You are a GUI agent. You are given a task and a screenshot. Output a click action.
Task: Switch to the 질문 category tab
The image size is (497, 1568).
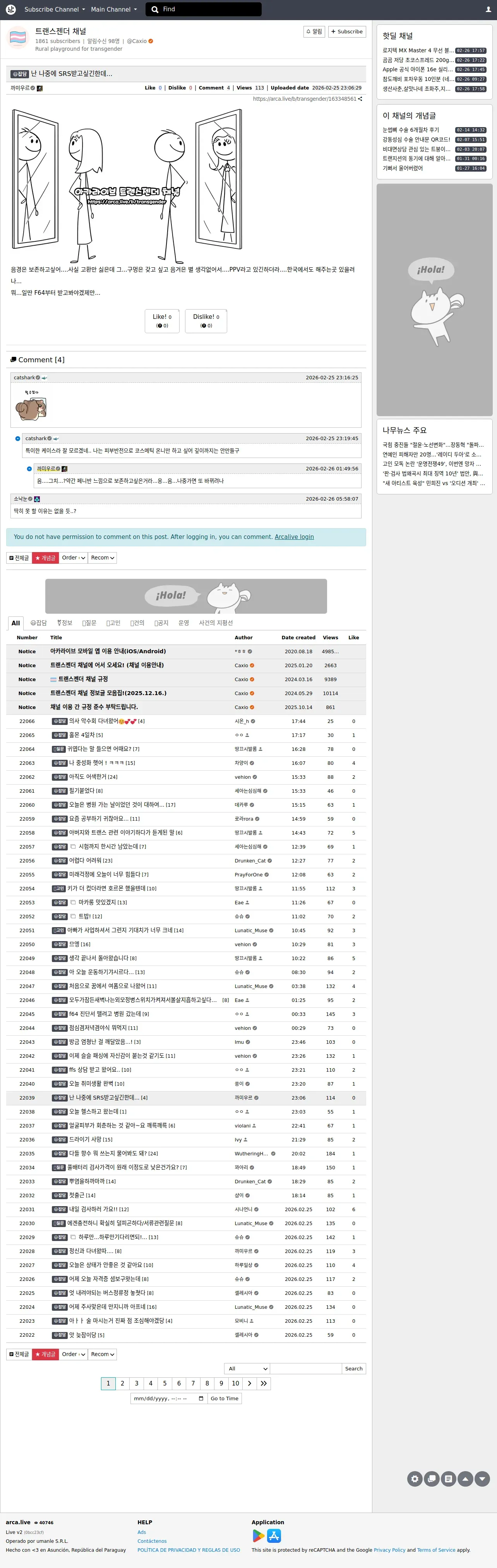[89, 623]
